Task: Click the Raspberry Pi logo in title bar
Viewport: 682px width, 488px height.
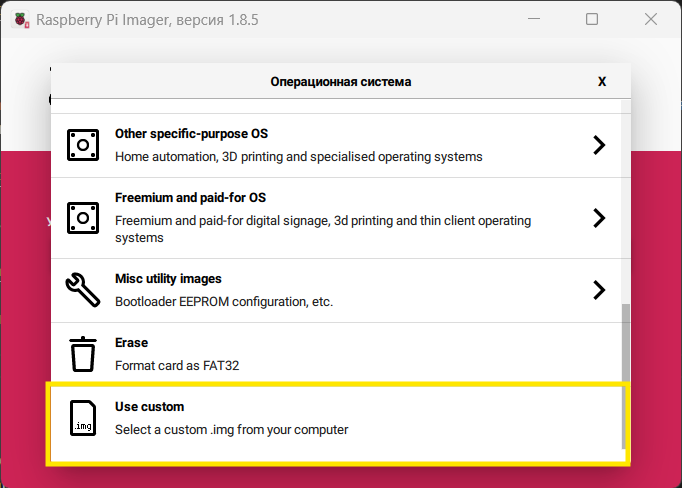Action: [18, 19]
